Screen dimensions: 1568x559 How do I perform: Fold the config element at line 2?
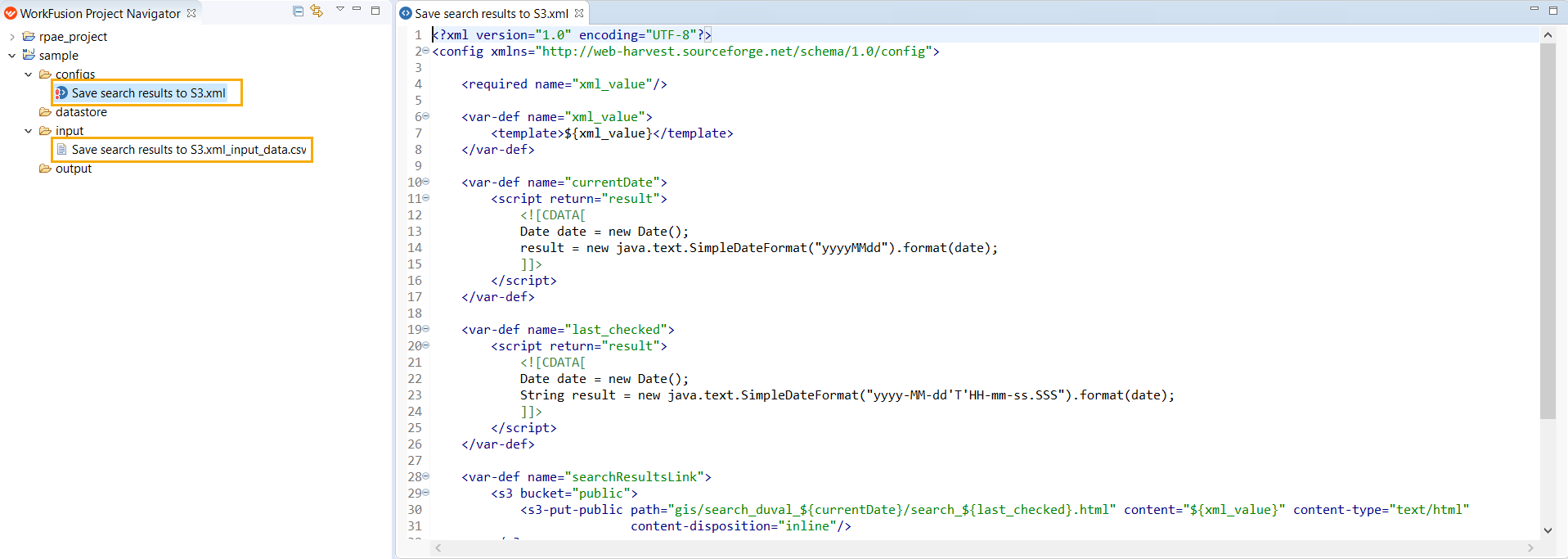point(425,51)
